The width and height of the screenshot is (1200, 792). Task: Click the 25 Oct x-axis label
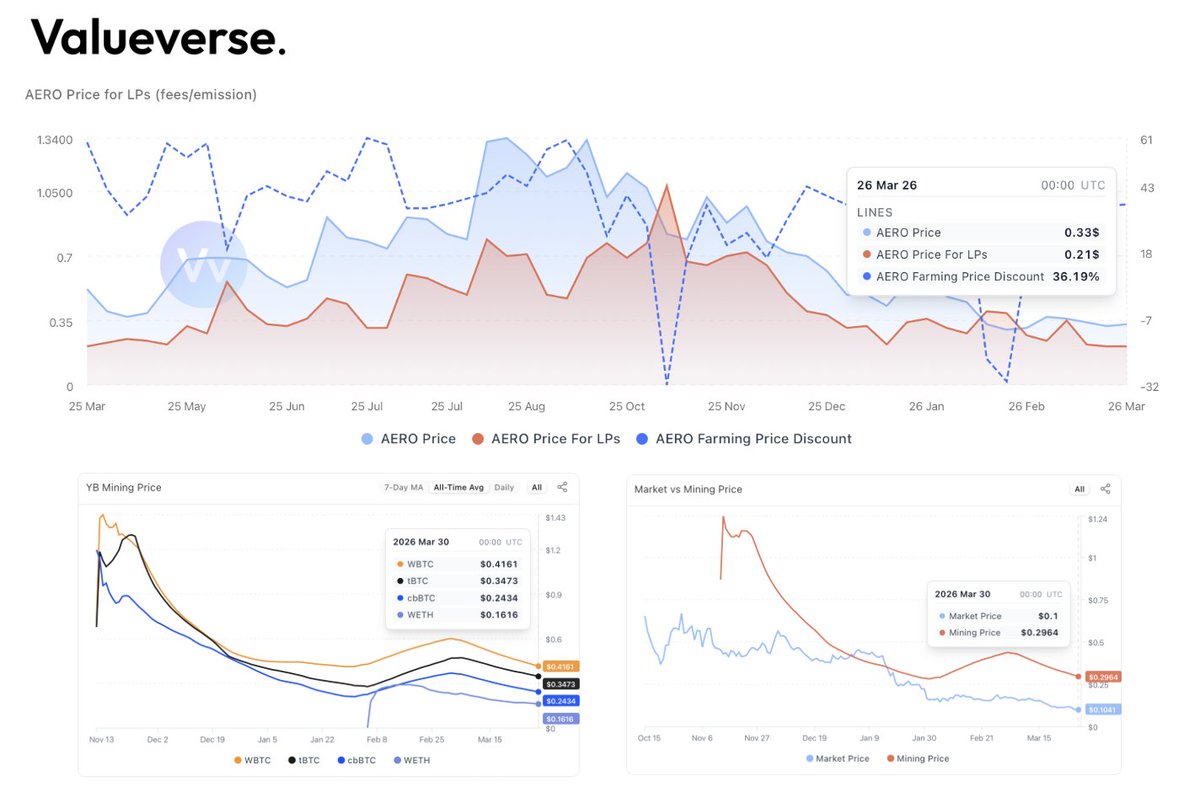coord(627,407)
